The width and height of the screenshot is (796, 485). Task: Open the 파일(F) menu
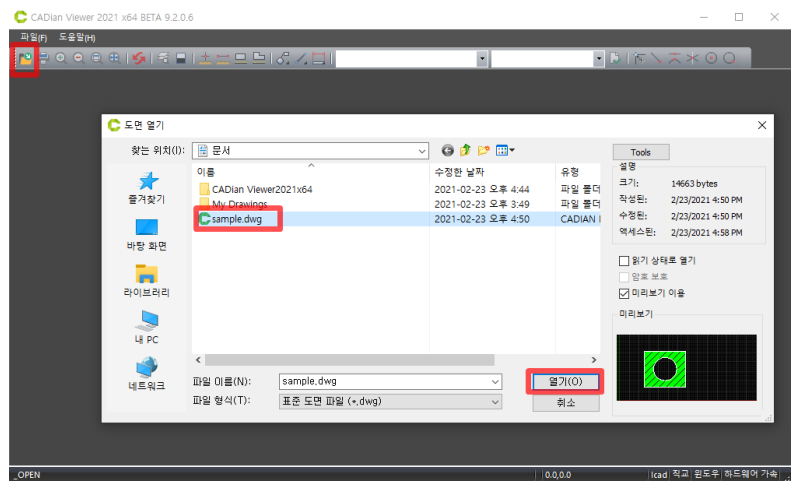pos(34,37)
